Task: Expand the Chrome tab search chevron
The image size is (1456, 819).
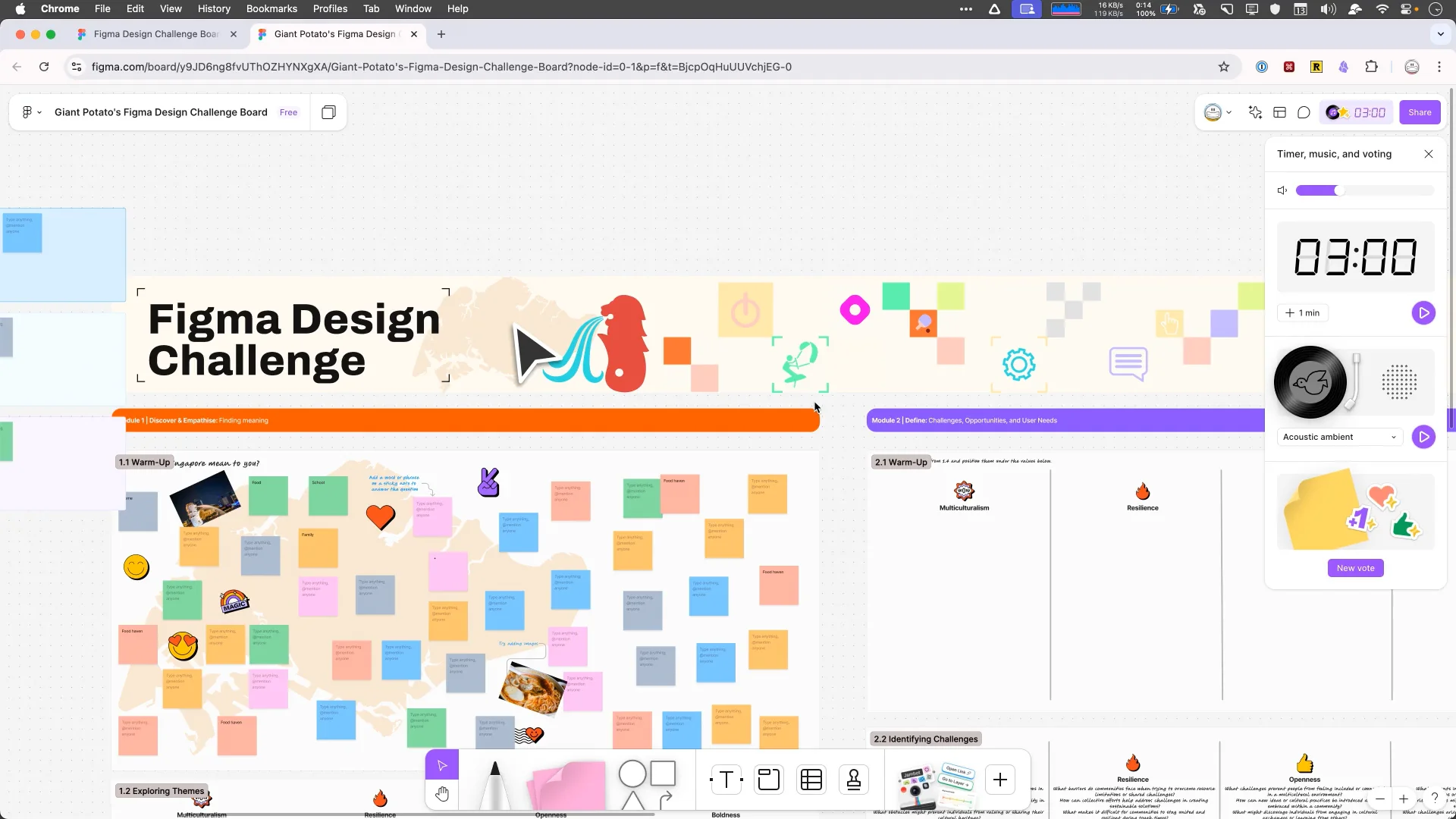Action: (x=1440, y=34)
